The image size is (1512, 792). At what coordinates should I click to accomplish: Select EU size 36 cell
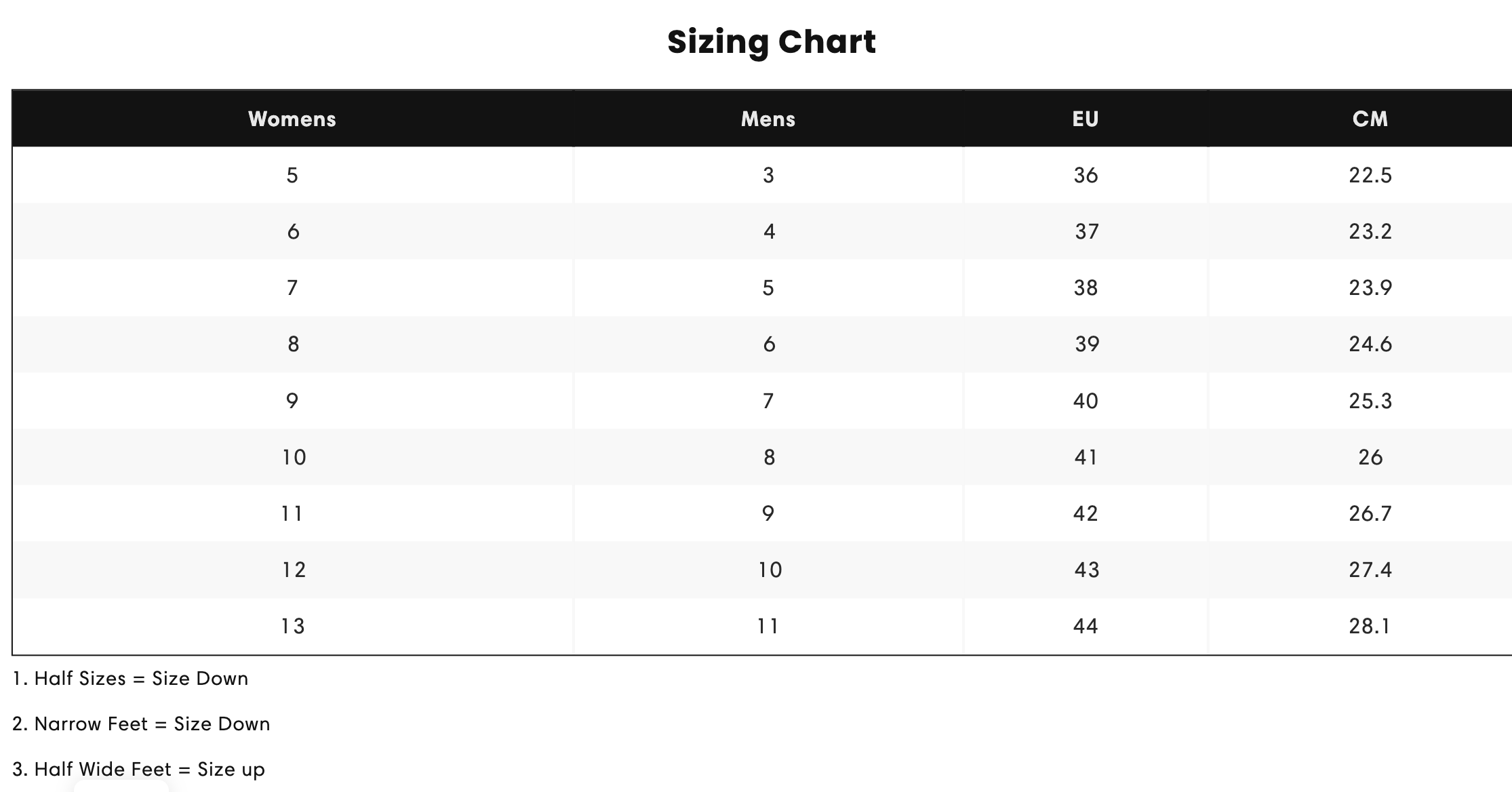pos(1086,175)
